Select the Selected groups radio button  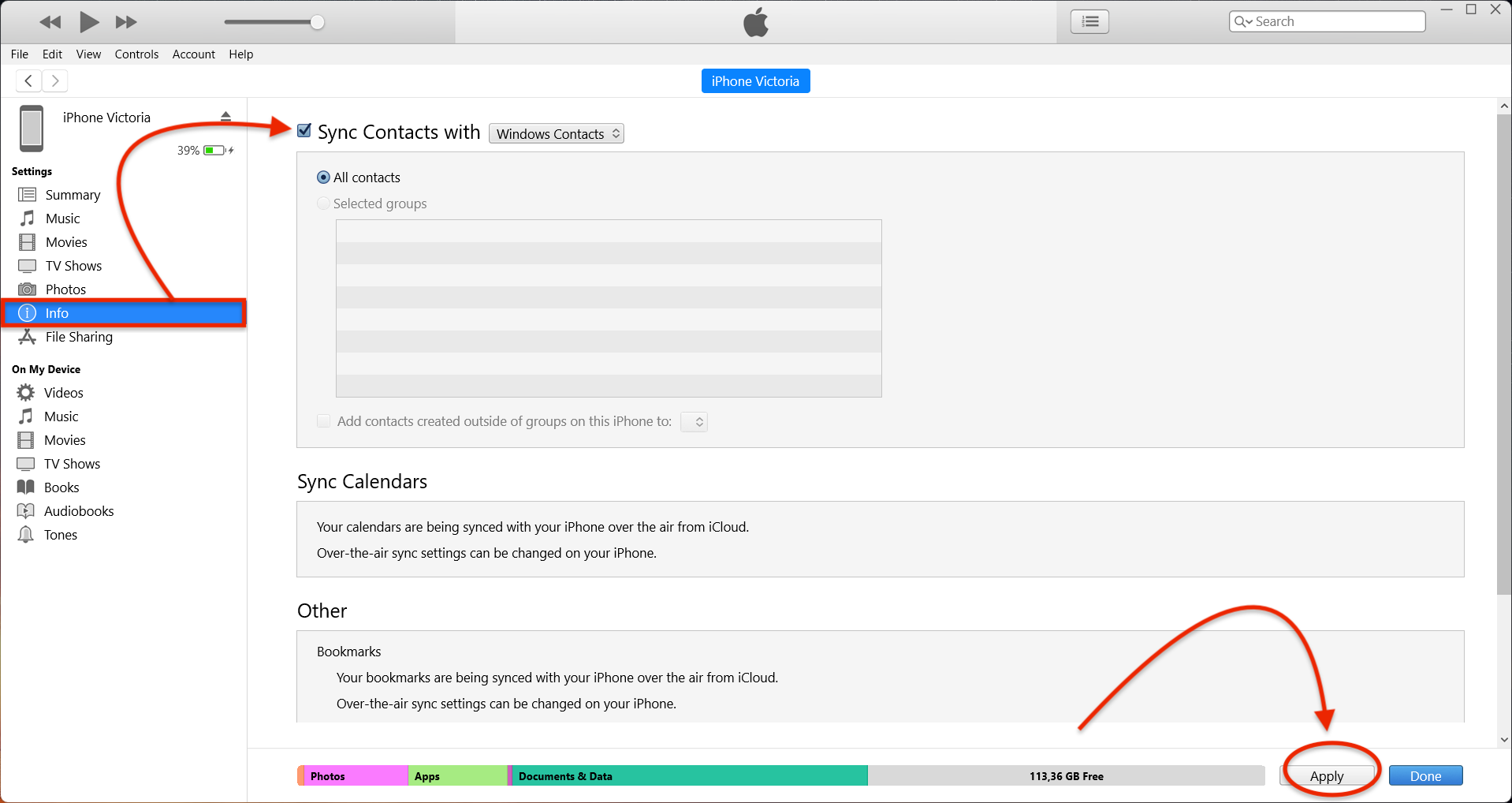[323, 204]
